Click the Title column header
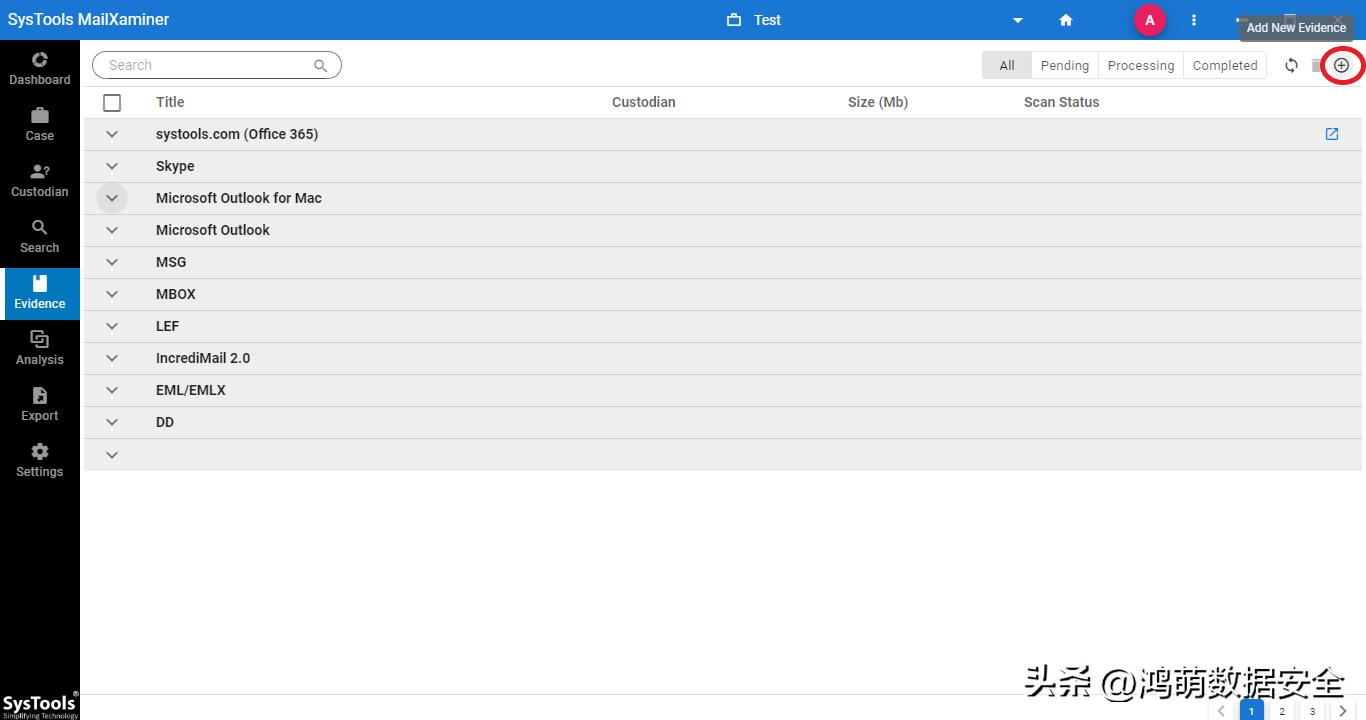Image resolution: width=1366 pixels, height=720 pixels. tap(170, 102)
